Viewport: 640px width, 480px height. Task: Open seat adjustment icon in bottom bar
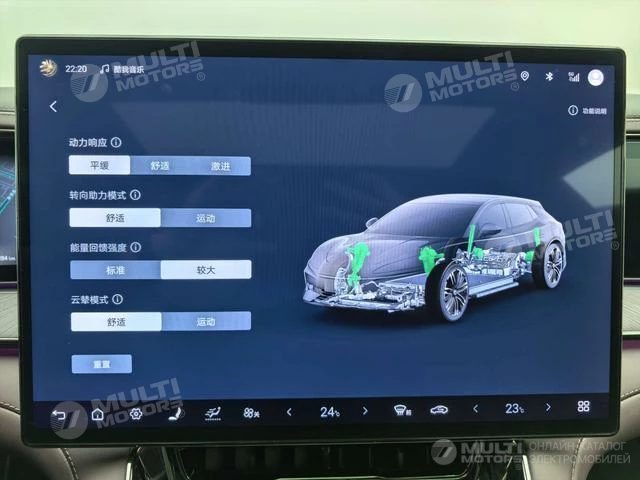173,413
